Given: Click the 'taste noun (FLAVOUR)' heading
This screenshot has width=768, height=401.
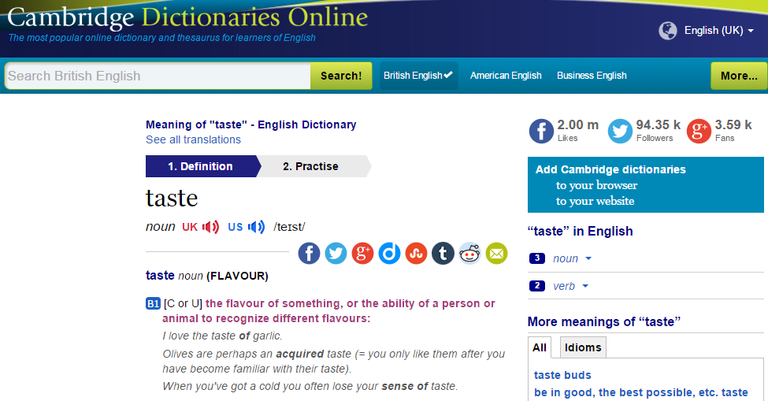Looking at the screenshot, I should [207, 276].
